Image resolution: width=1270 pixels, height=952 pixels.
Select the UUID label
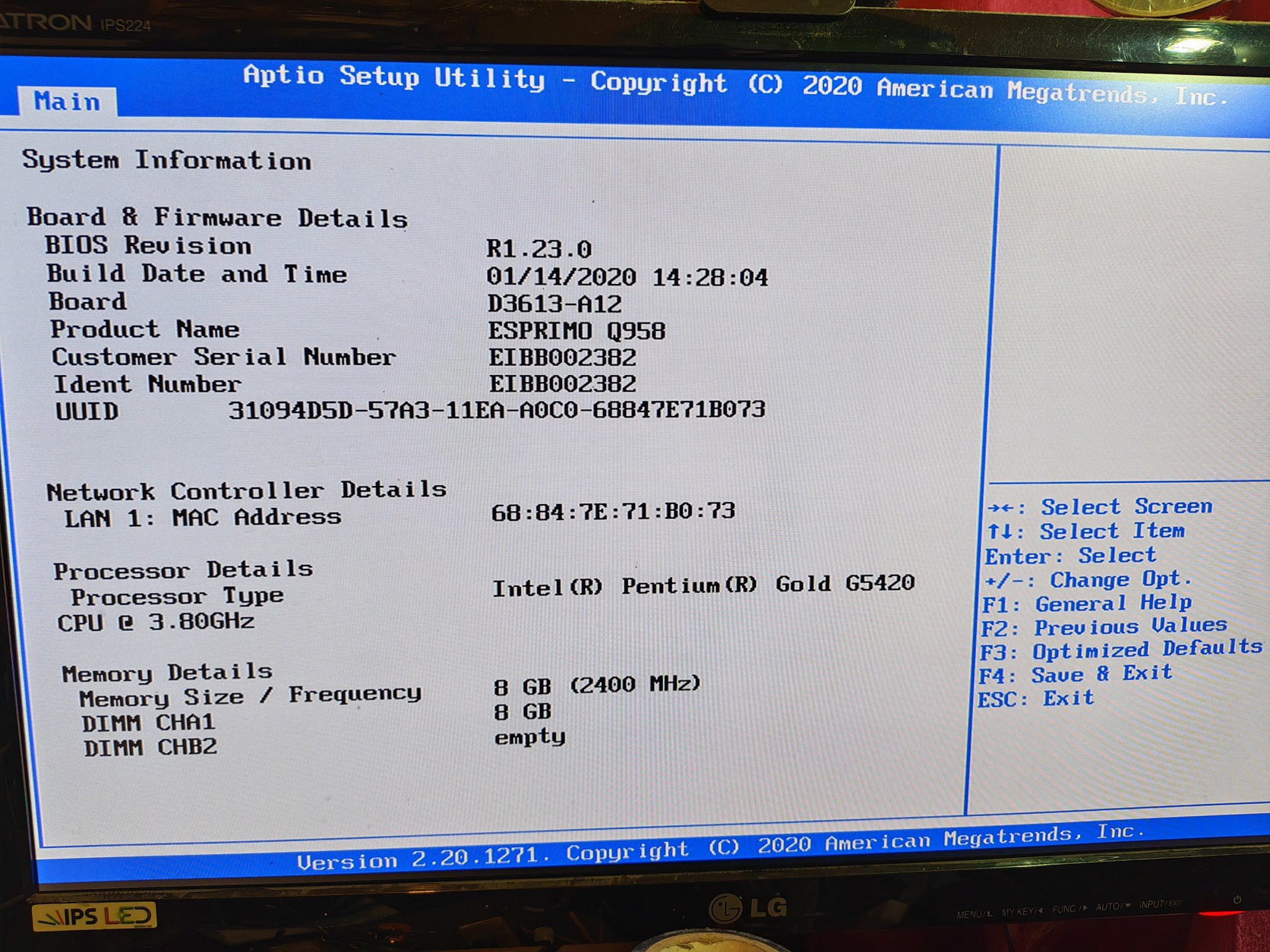[87, 411]
